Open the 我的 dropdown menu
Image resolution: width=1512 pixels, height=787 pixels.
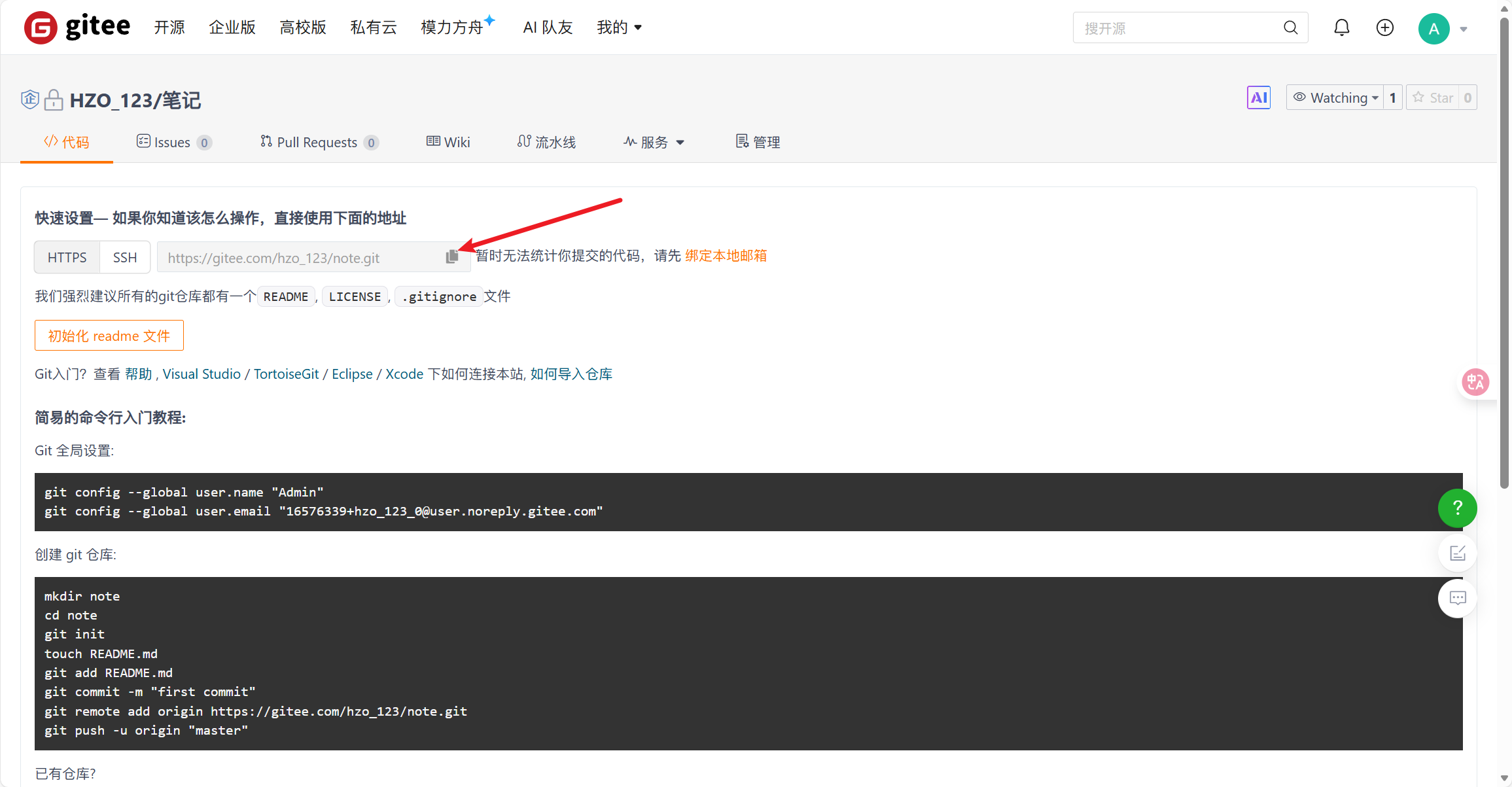[x=618, y=27]
